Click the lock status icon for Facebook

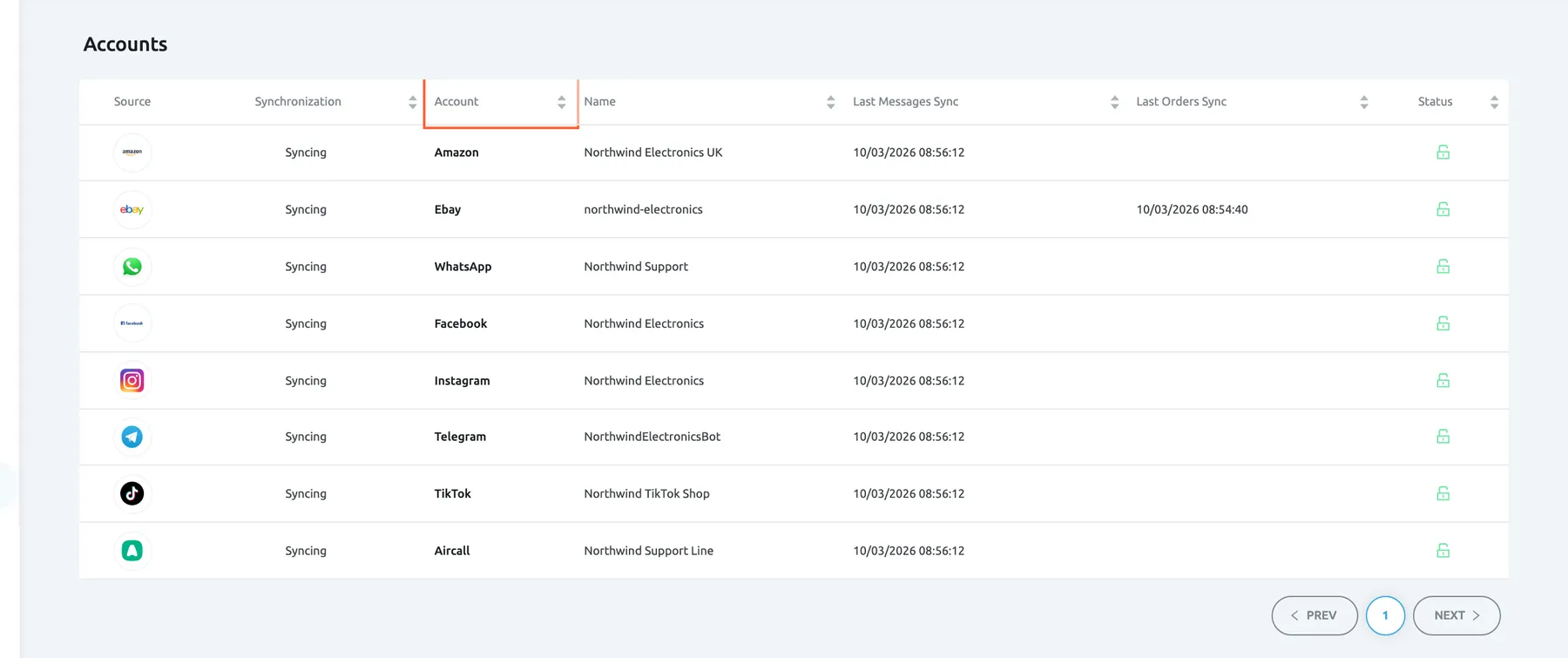(x=1443, y=323)
